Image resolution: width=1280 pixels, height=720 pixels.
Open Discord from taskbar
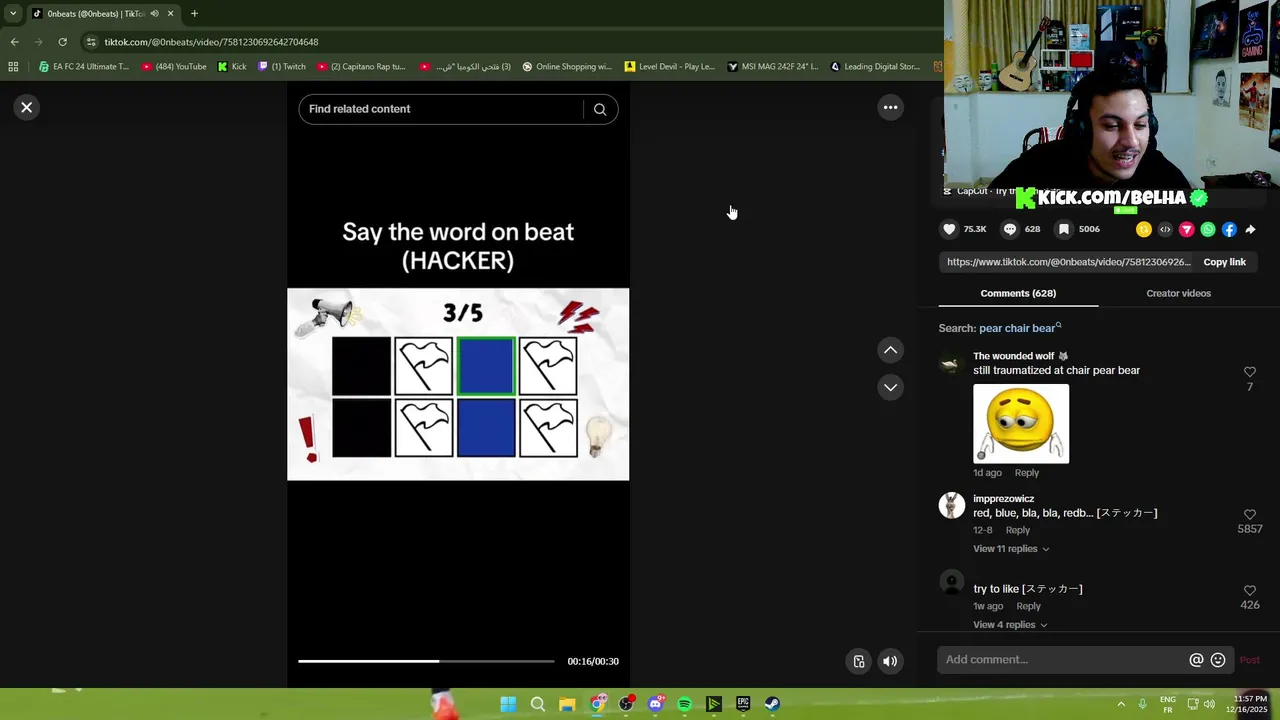(655, 704)
